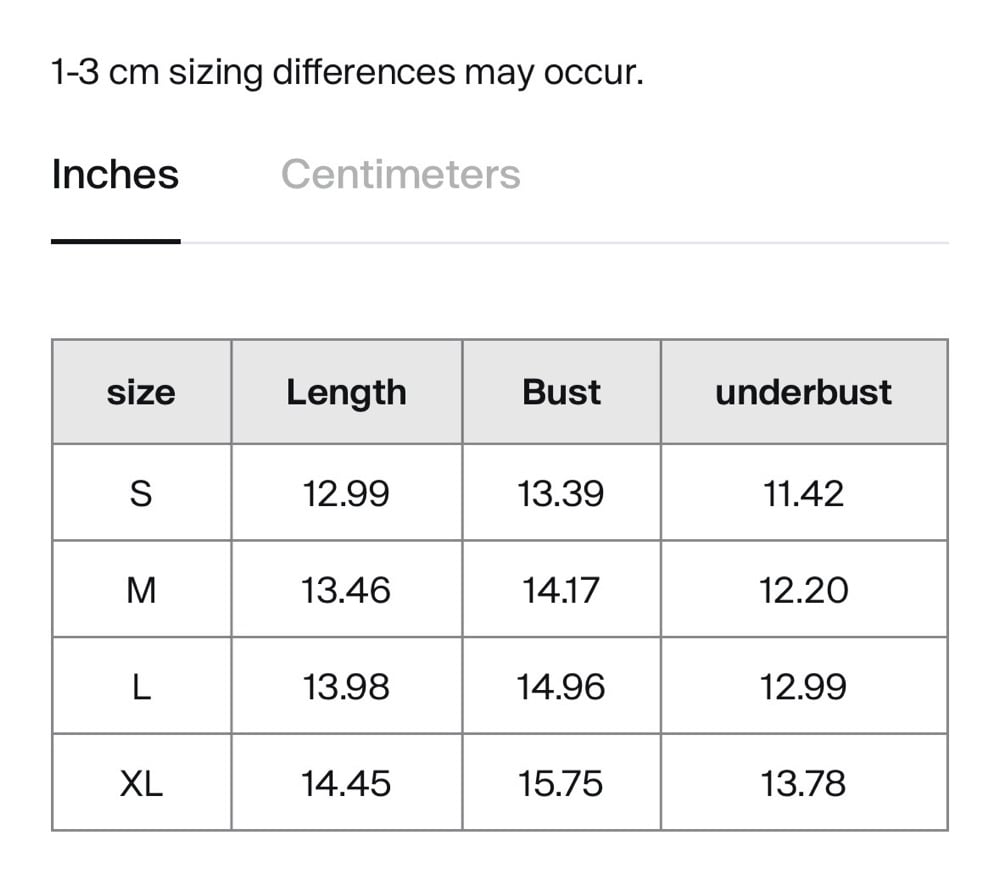Viewport: 1000px width, 869px height.
Task: Click the 12.20 underbust cell
Action: (803, 590)
